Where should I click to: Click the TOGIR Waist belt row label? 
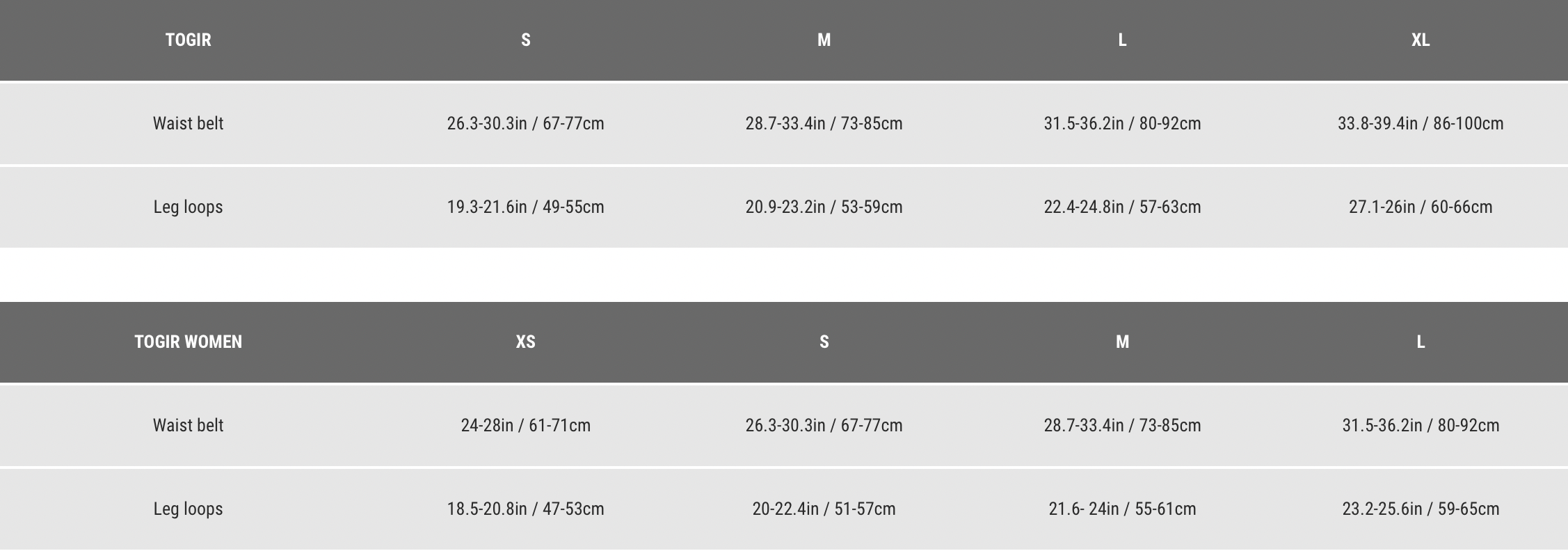(x=188, y=123)
